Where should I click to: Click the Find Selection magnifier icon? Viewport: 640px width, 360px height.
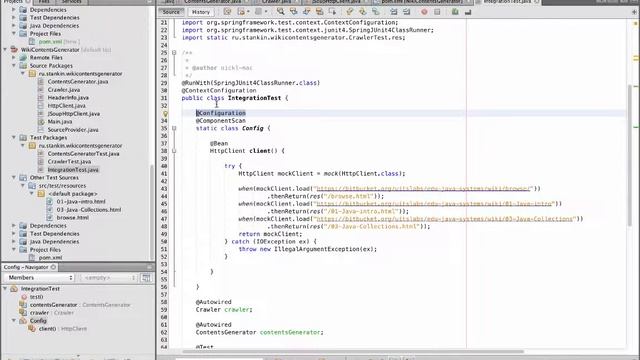tap(280, 12)
